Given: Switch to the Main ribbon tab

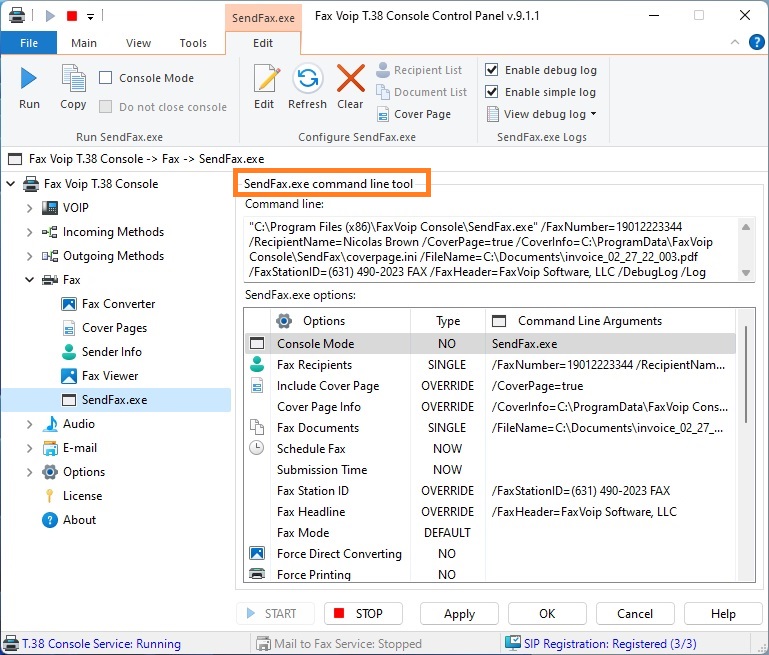Looking at the screenshot, I should point(84,43).
